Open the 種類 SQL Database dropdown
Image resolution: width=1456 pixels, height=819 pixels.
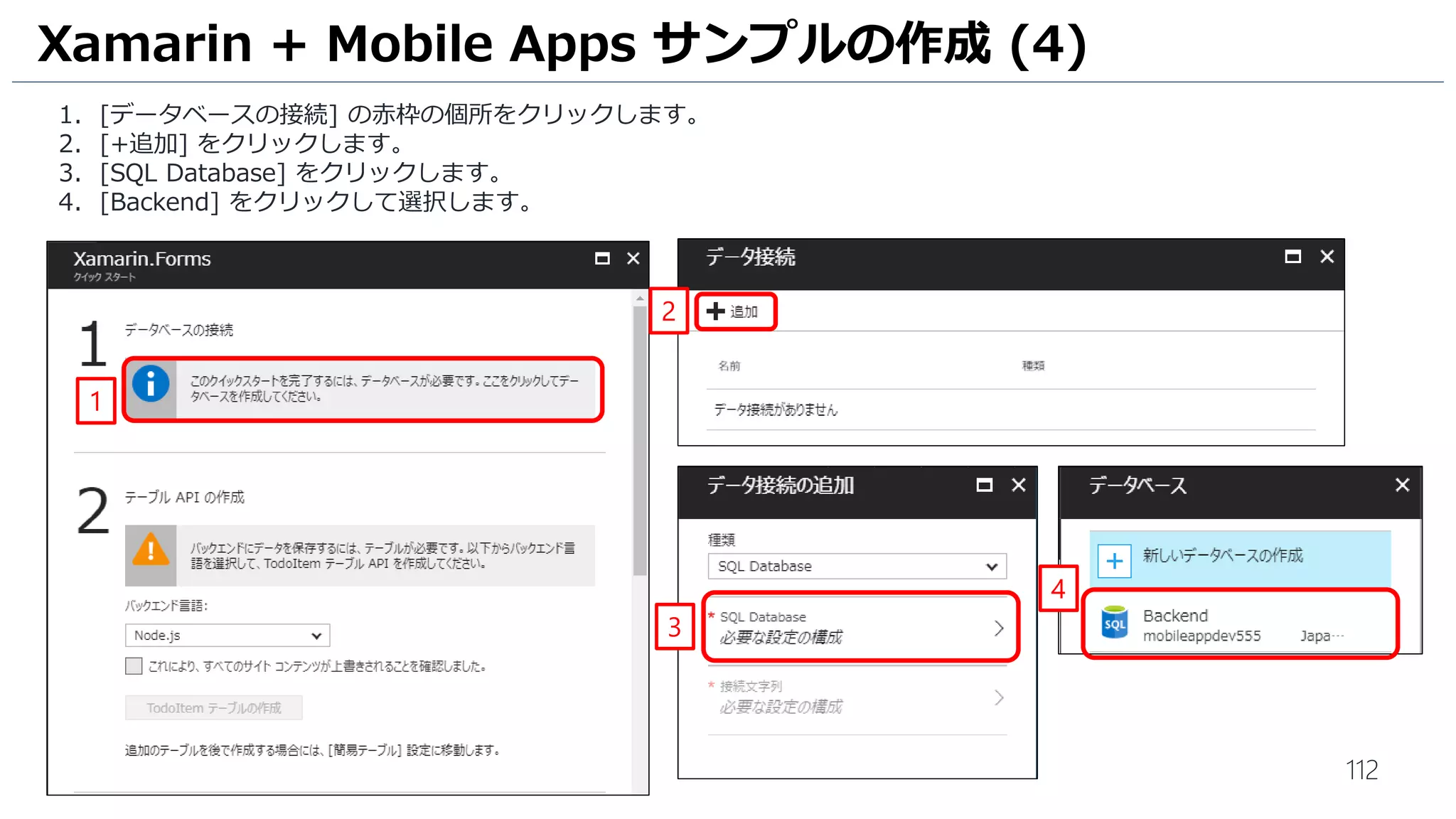click(x=857, y=567)
